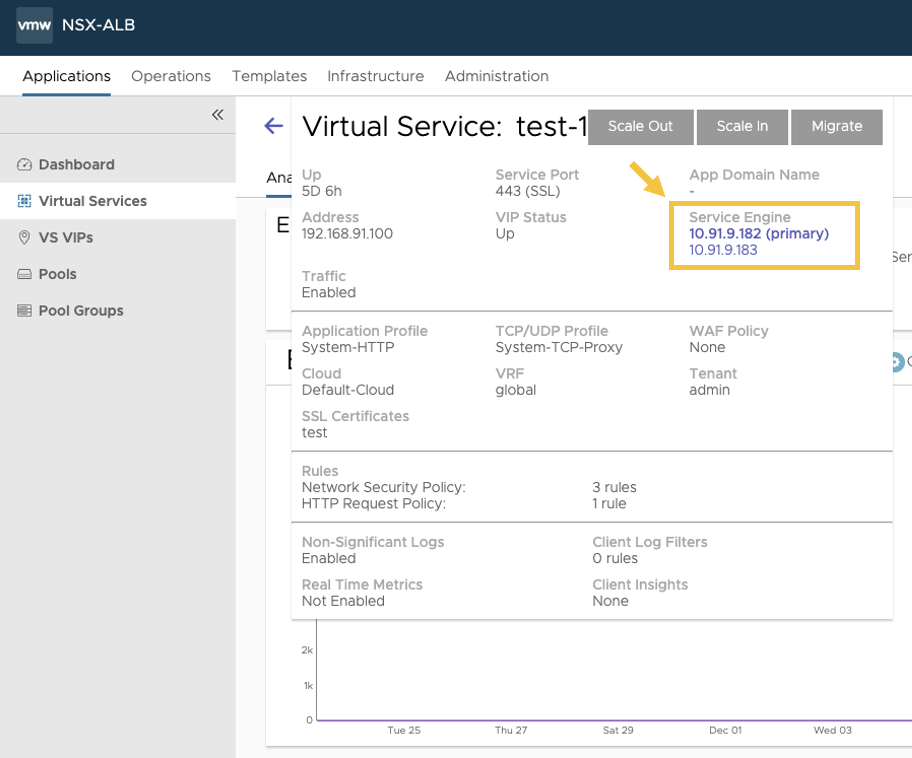Switch to the Operations tab
This screenshot has width=912, height=758.
pyautogui.click(x=171, y=76)
